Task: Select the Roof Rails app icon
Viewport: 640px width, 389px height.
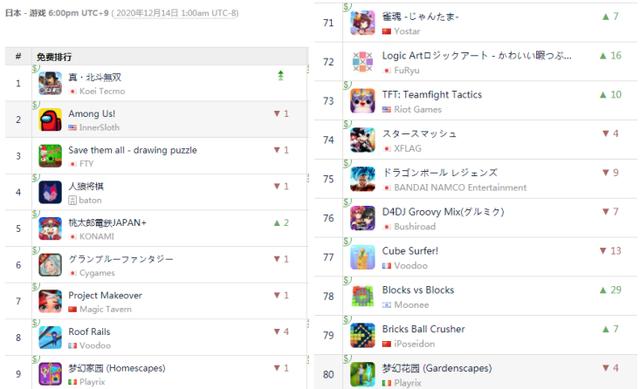Action: 50,338
